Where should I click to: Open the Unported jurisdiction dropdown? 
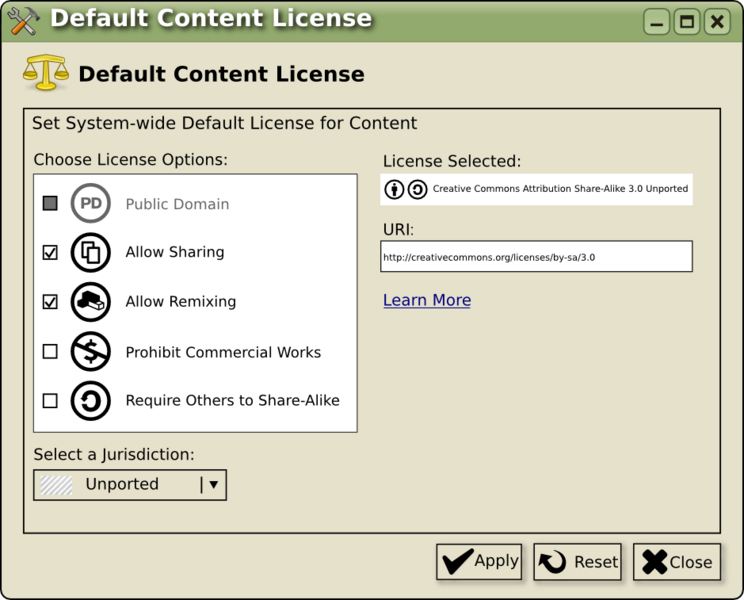130,485
